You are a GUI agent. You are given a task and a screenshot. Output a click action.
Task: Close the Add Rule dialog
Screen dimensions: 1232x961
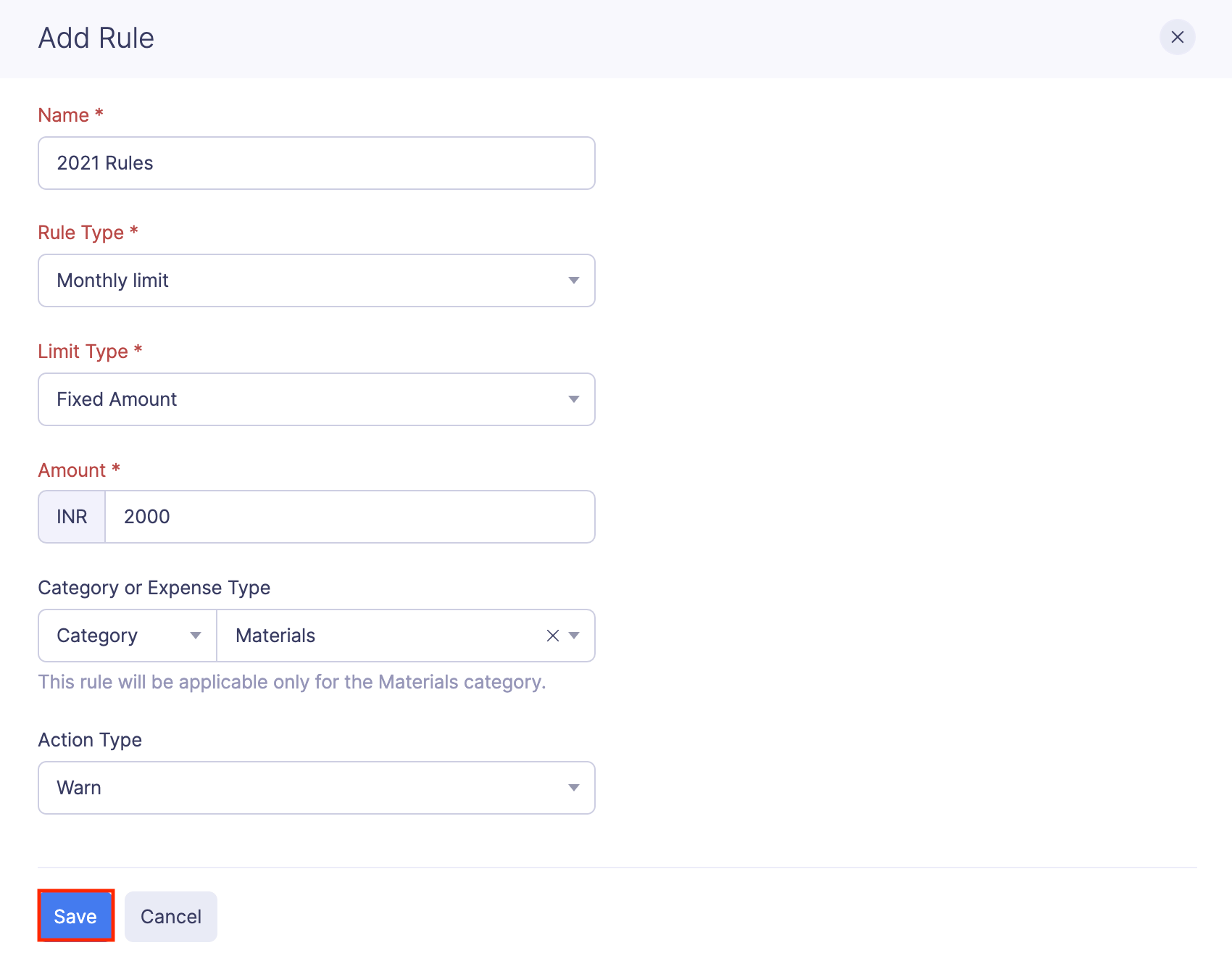pyautogui.click(x=1177, y=37)
